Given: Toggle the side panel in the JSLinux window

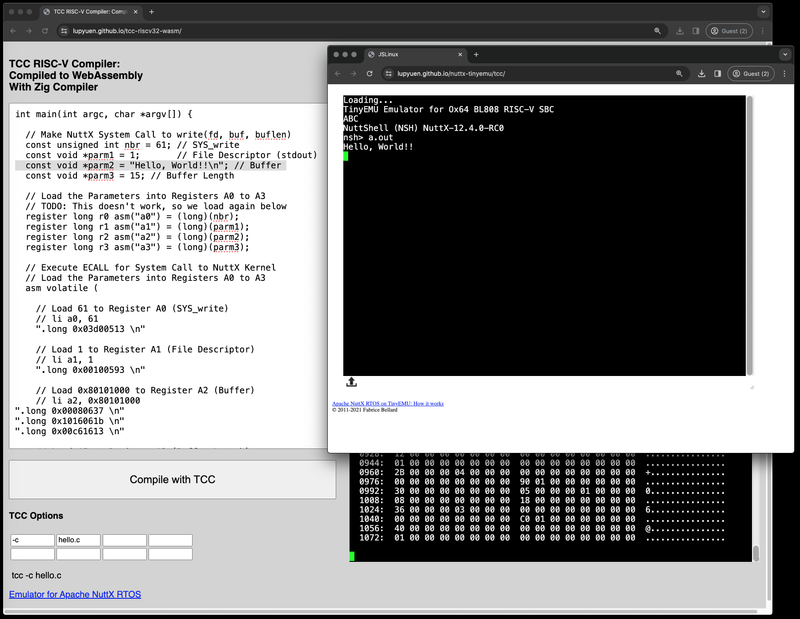Looking at the screenshot, I should (x=718, y=73).
